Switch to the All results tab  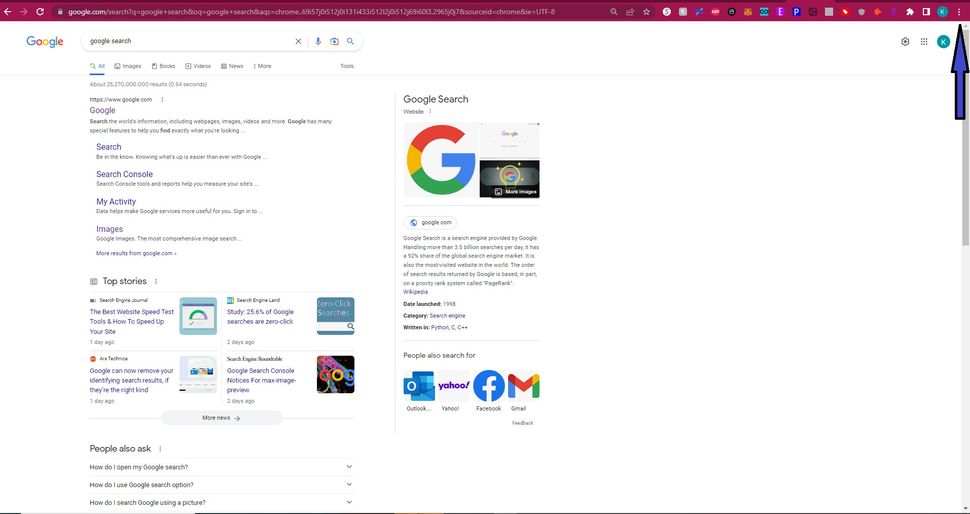tap(97, 66)
